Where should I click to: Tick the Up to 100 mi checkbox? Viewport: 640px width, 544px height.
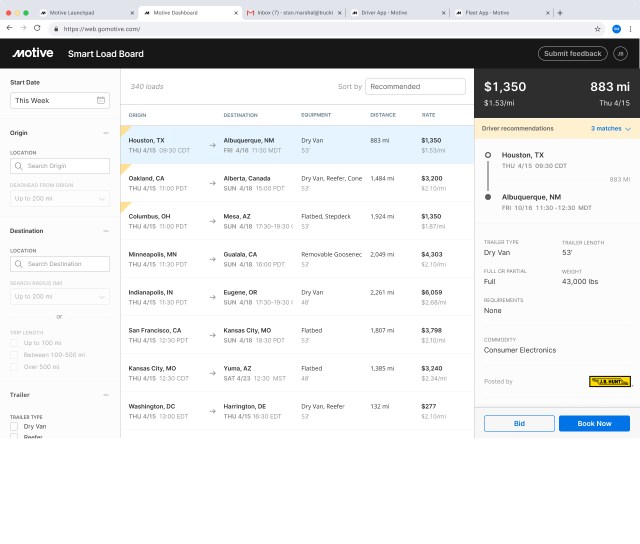coord(14,343)
